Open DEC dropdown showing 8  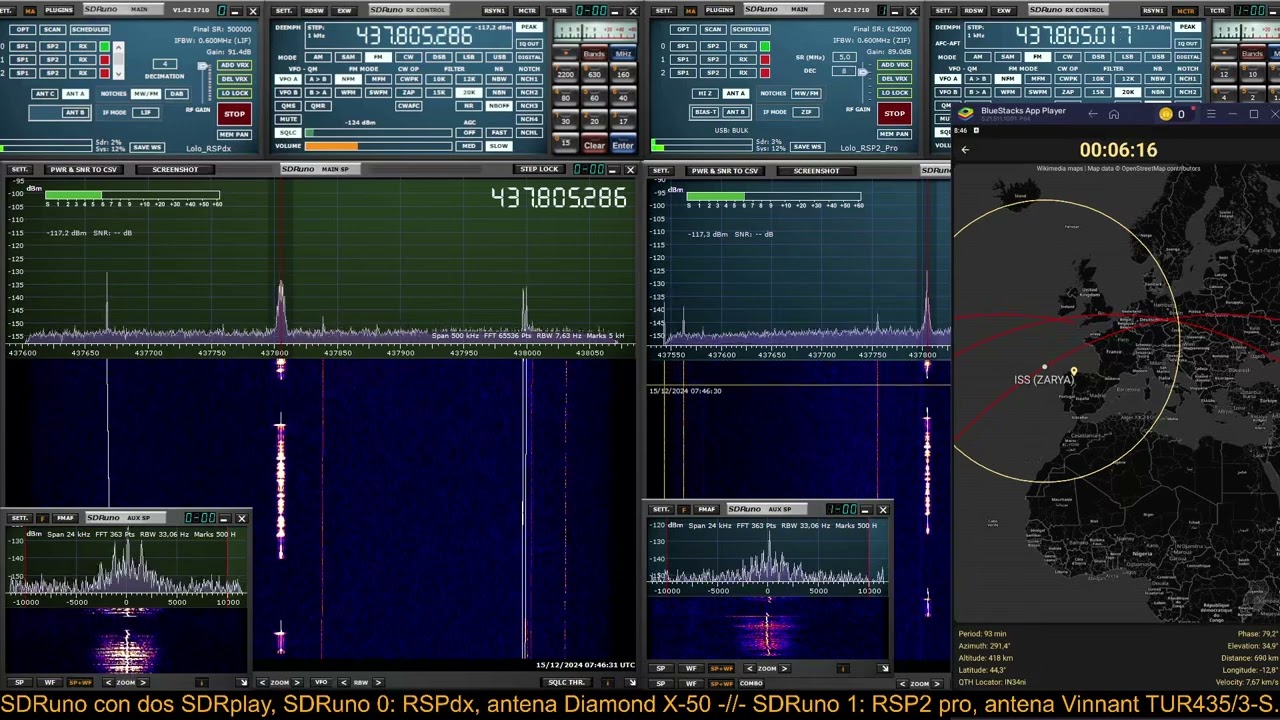(844, 71)
